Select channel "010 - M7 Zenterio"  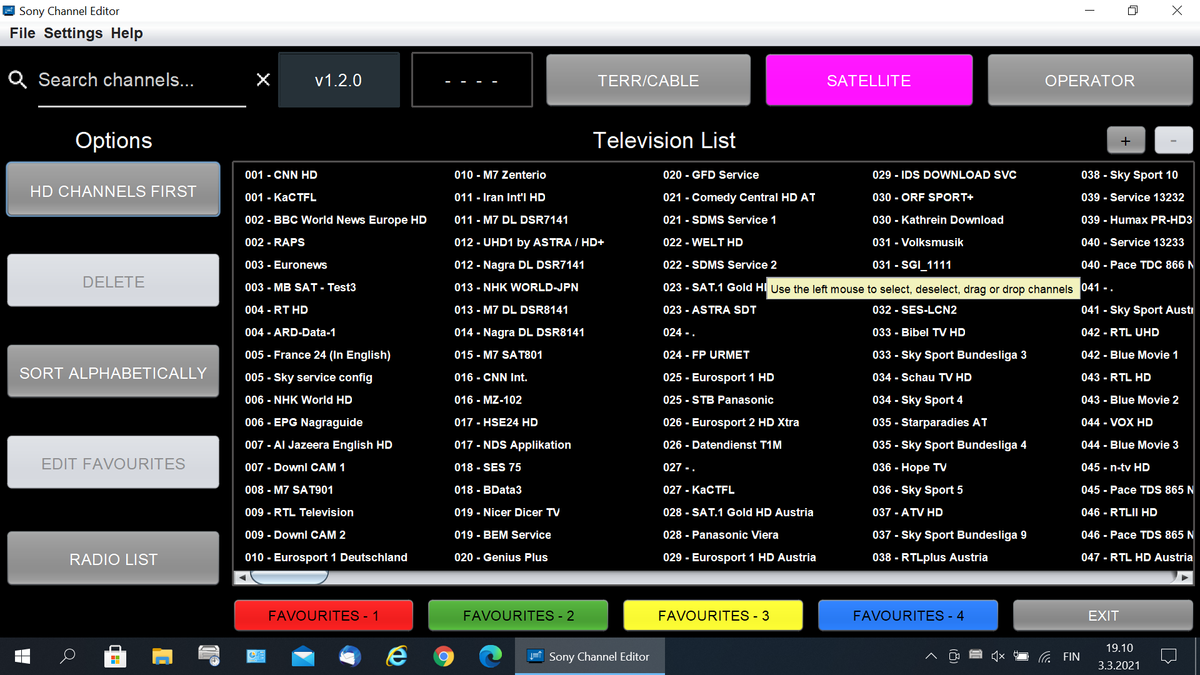[x=500, y=175]
